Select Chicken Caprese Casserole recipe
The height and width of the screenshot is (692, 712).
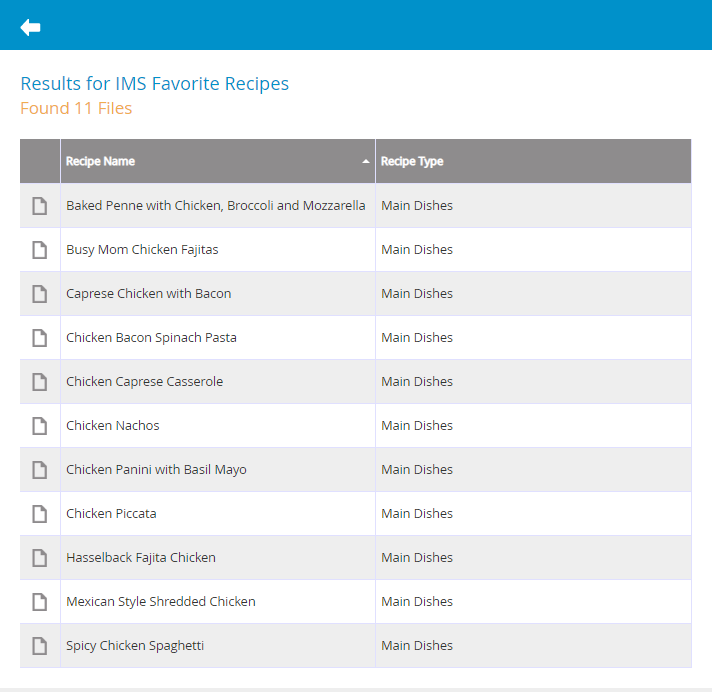[x=144, y=382]
